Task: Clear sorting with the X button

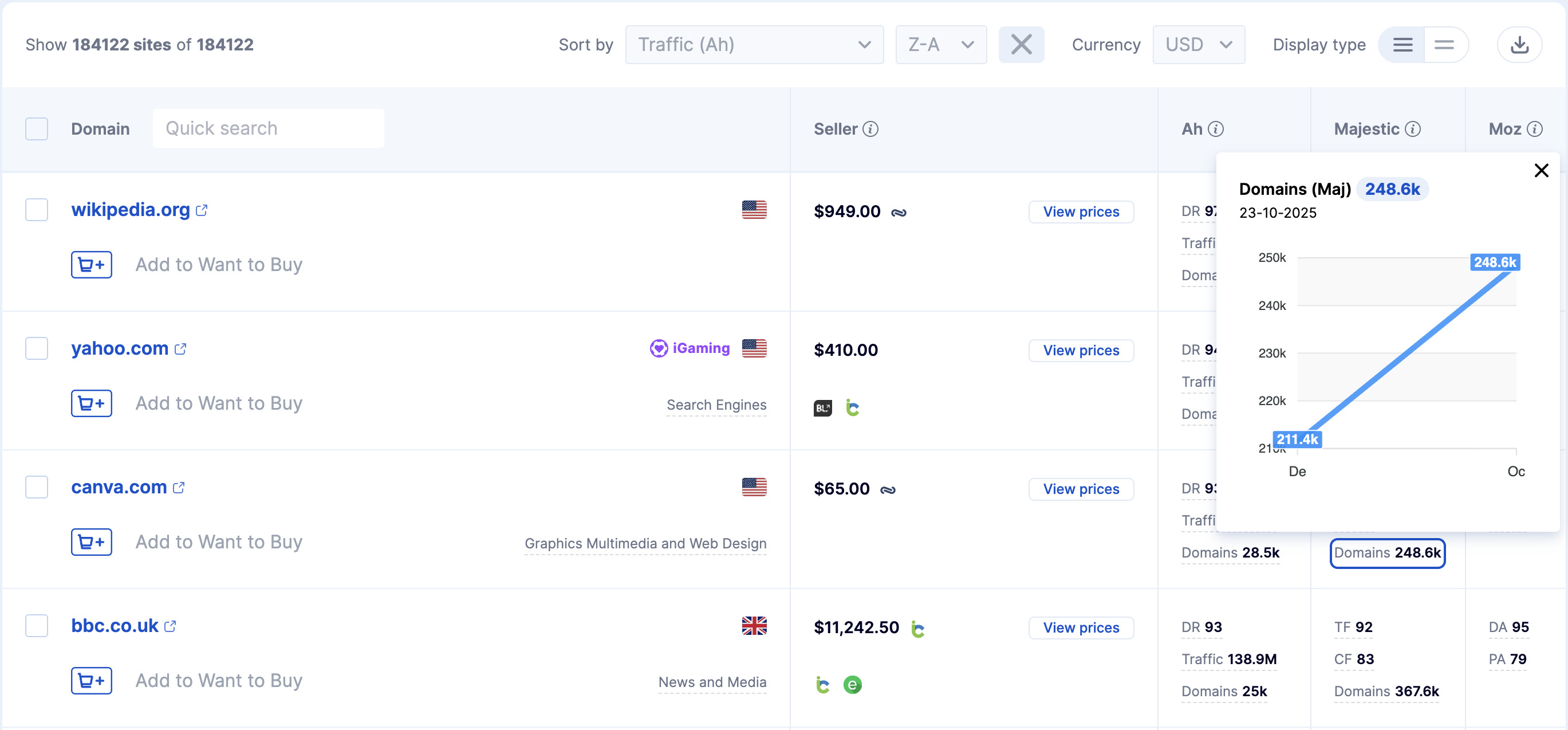Action: pos(1021,45)
